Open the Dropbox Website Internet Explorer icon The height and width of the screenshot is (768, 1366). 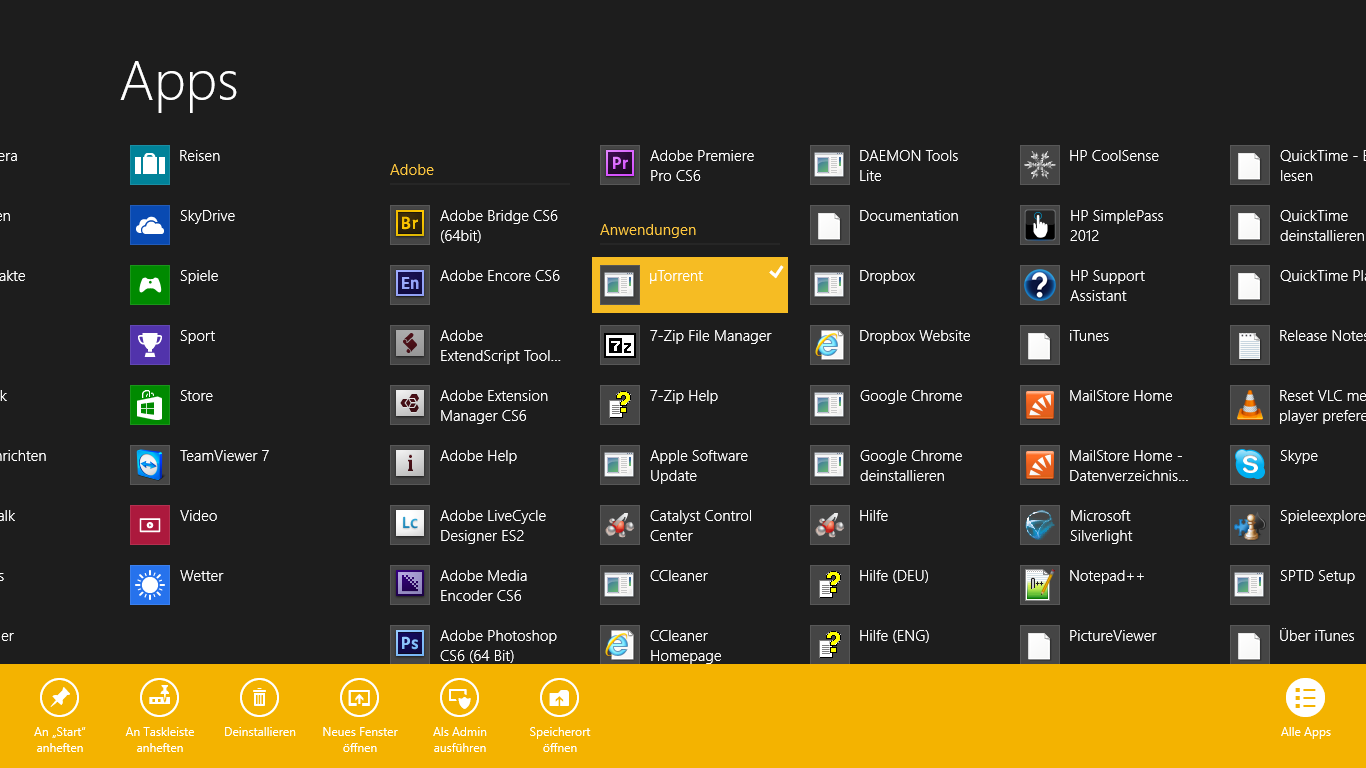830,345
